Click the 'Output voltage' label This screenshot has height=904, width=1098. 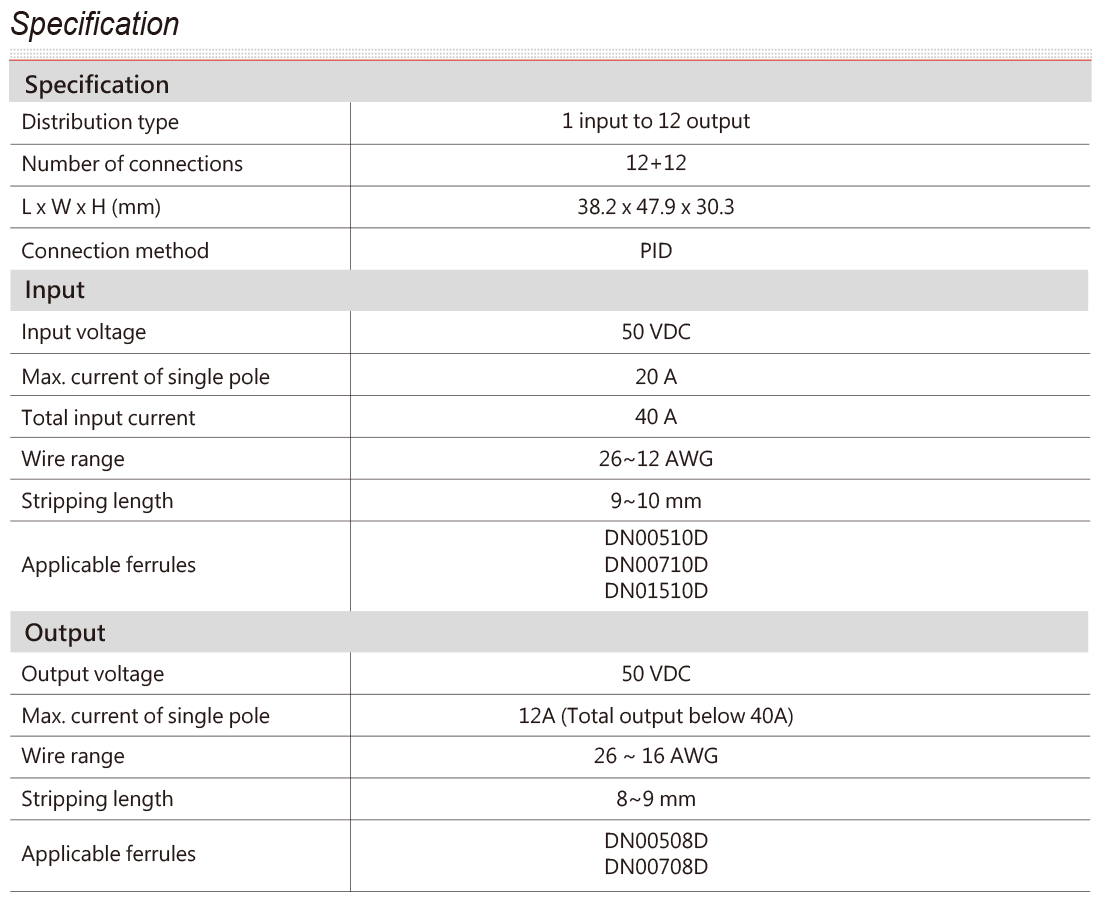93,674
